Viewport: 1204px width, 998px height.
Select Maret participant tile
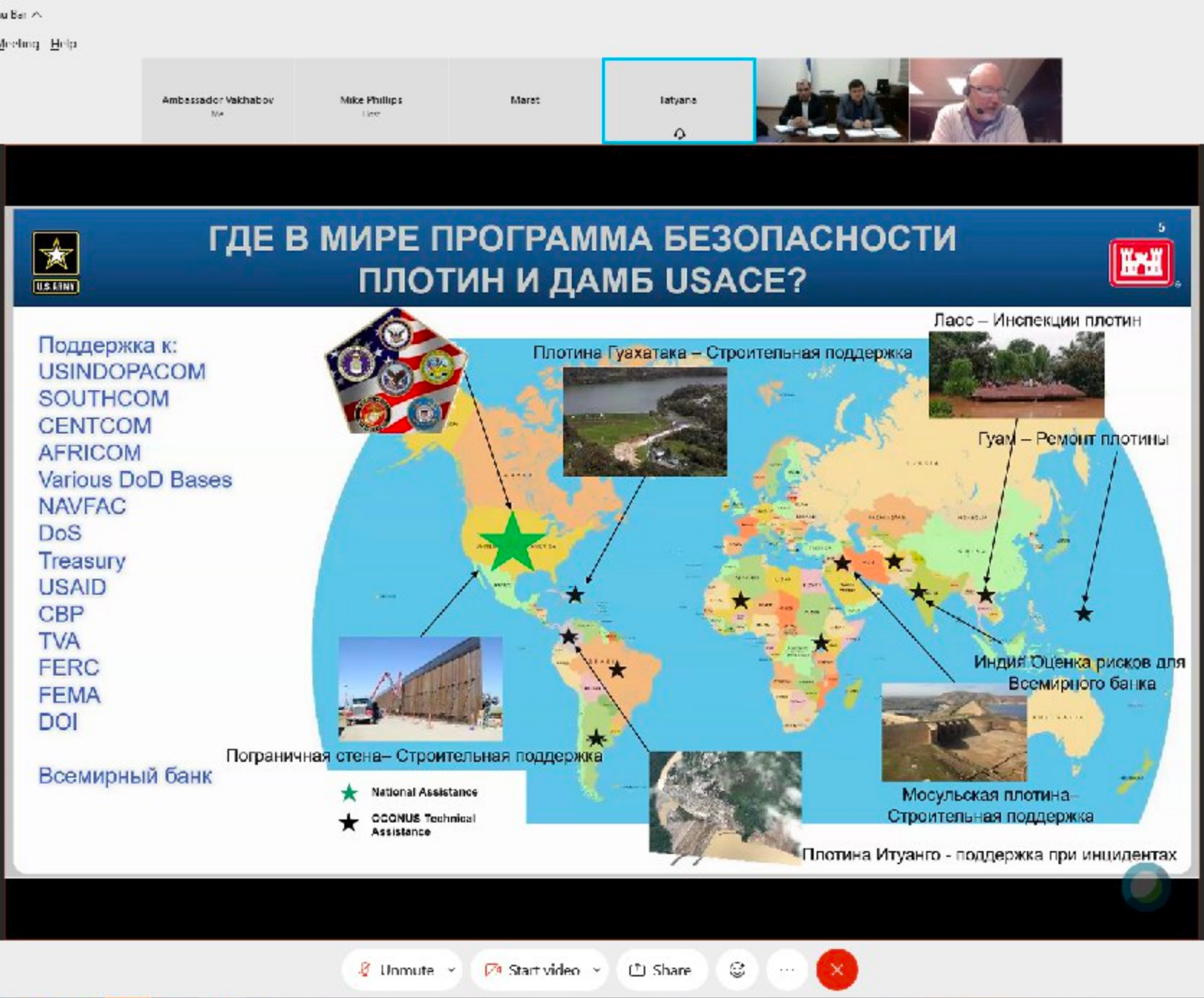tap(525, 100)
